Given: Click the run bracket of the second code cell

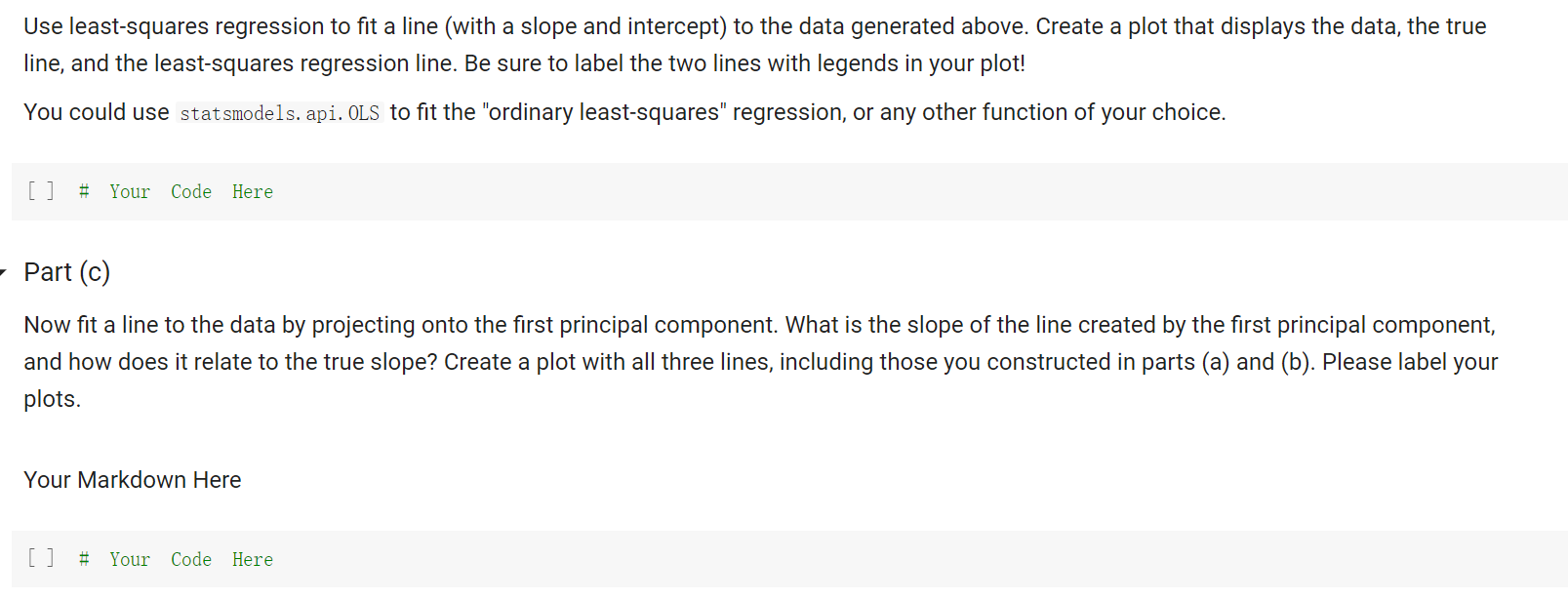Looking at the screenshot, I should (40, 558).
